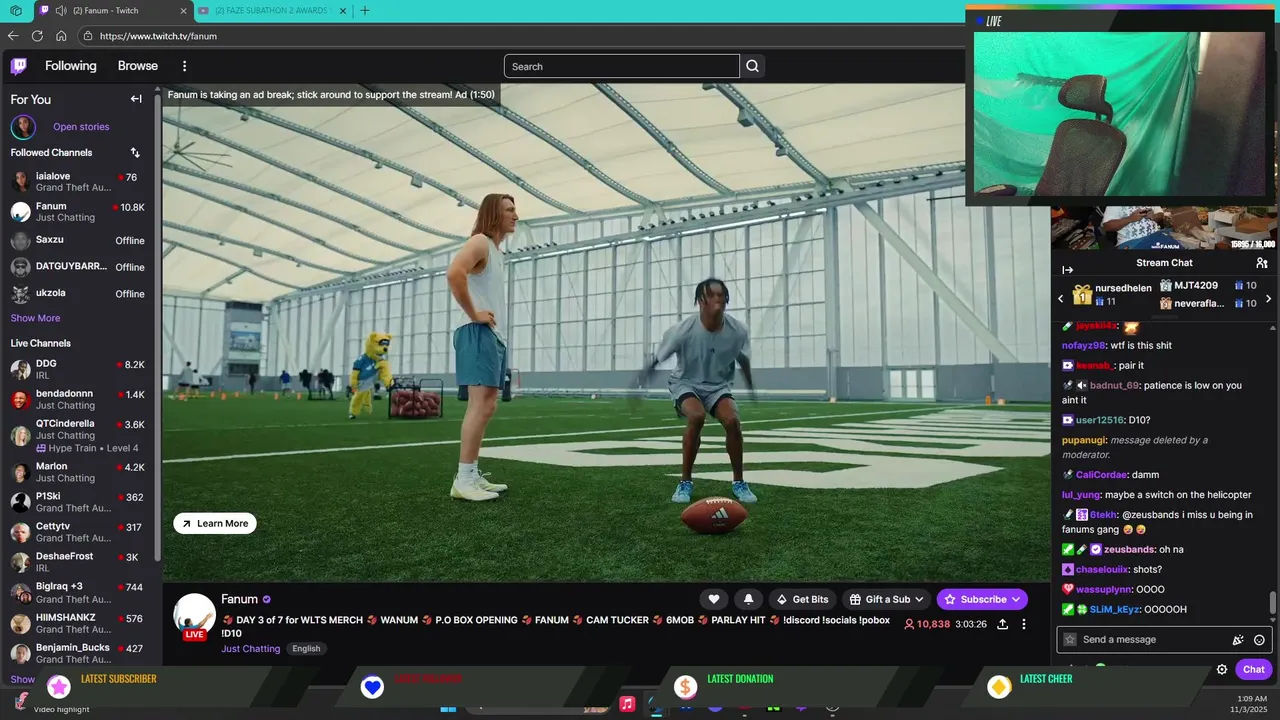Click the Just Chatting category link

coord(251,649)
